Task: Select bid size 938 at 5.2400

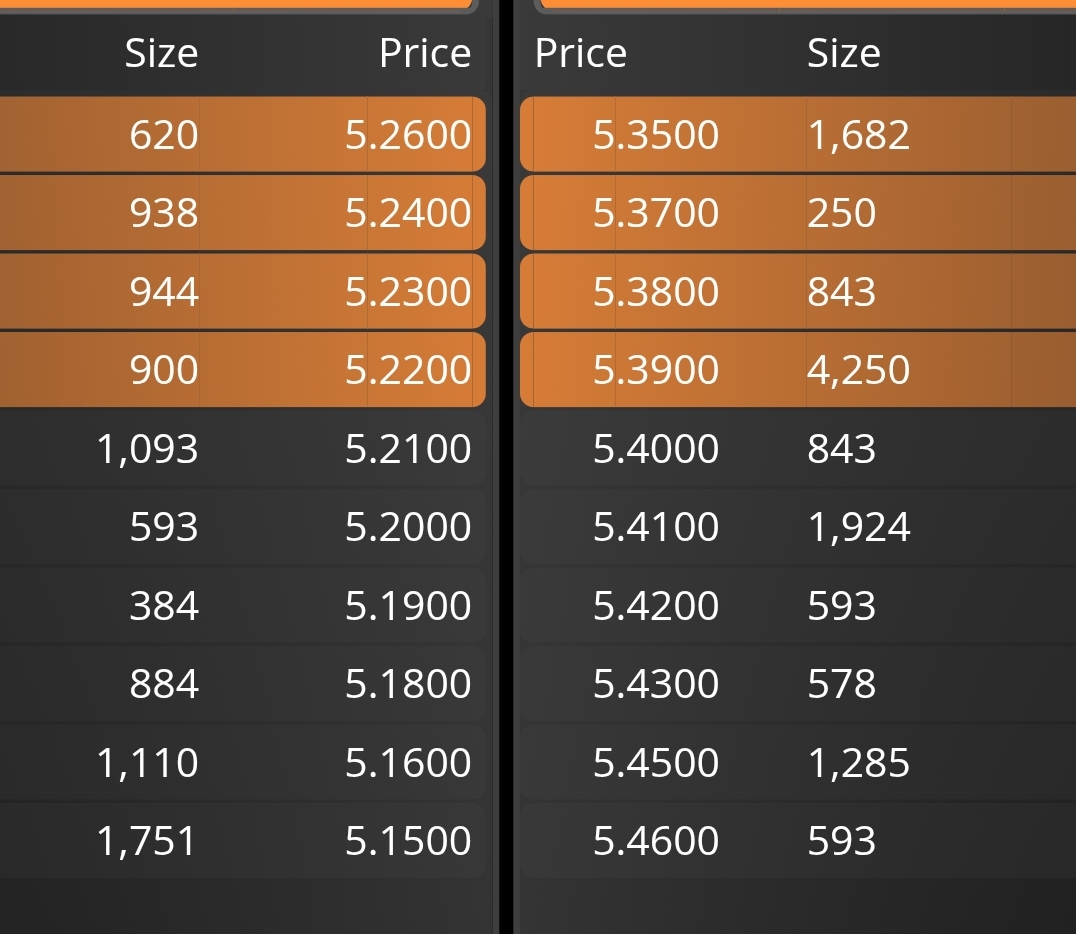Action: 164,213
